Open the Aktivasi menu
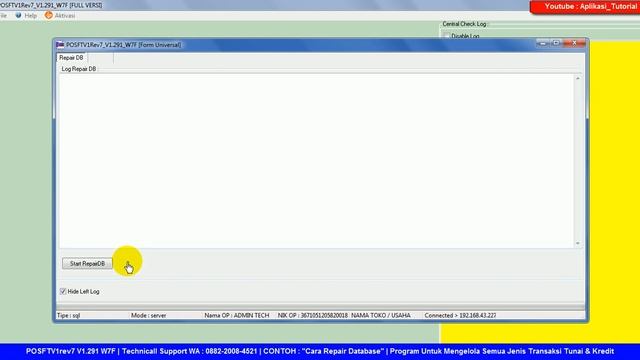 (x=64, y=16)
